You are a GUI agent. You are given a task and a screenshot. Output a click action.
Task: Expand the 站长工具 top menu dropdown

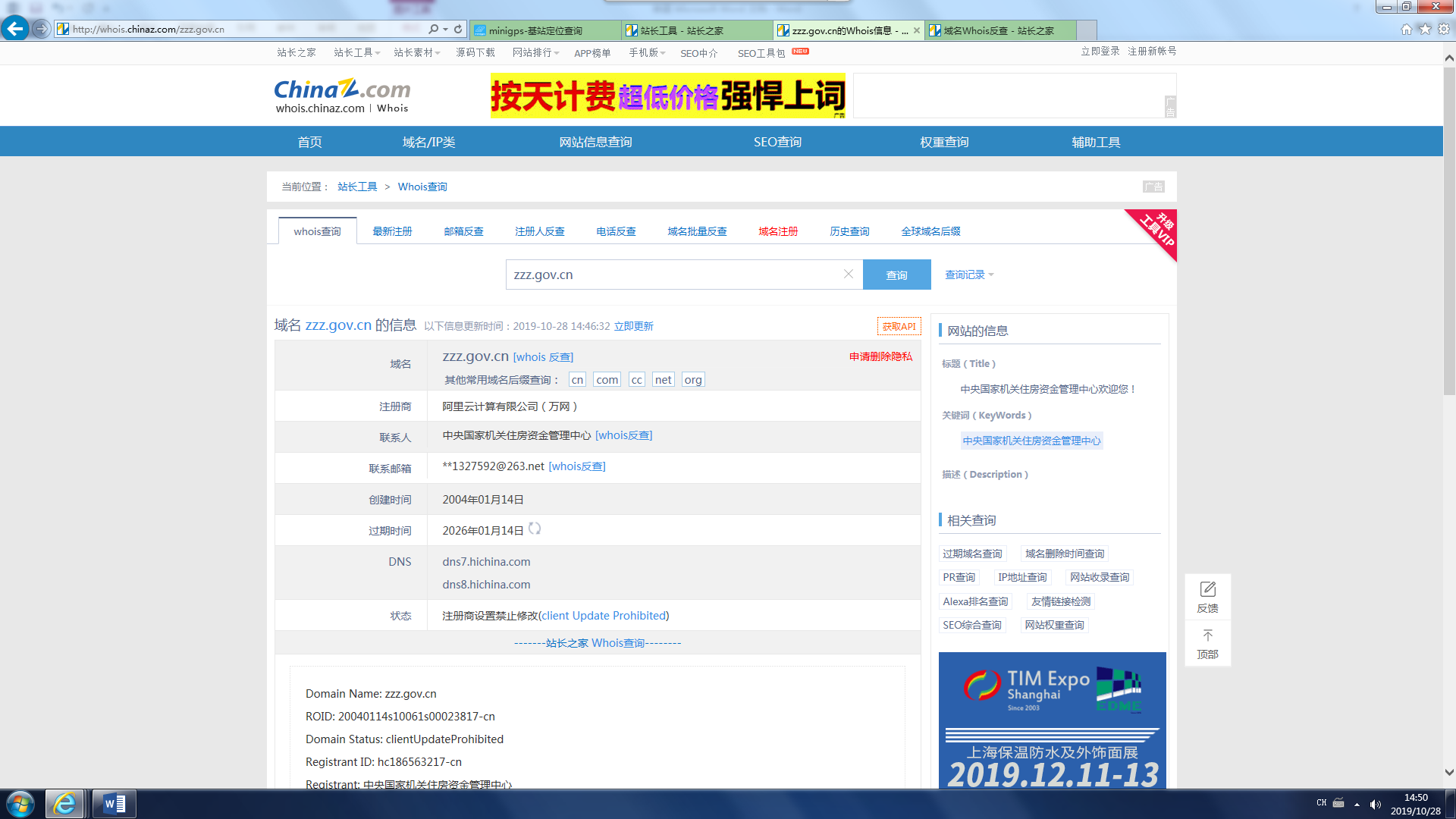point(356,52)
